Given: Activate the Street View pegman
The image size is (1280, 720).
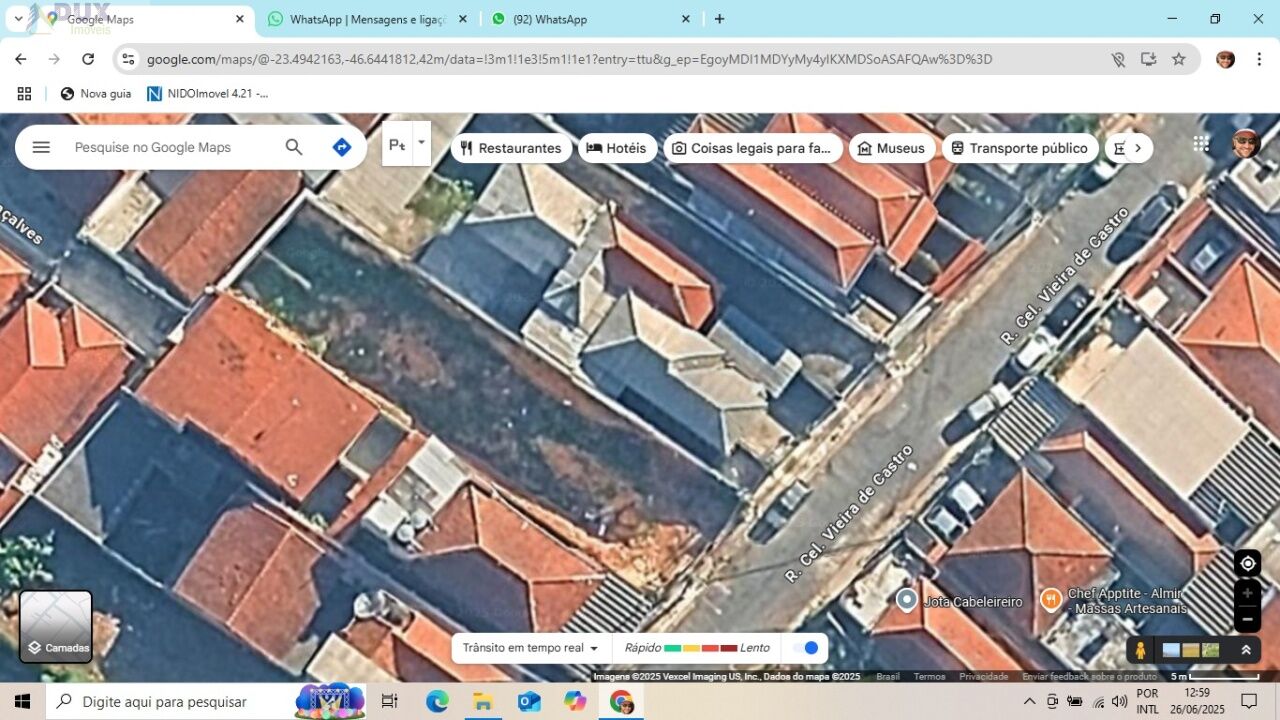Looking at the screenshot, I should click(1140, 650).
